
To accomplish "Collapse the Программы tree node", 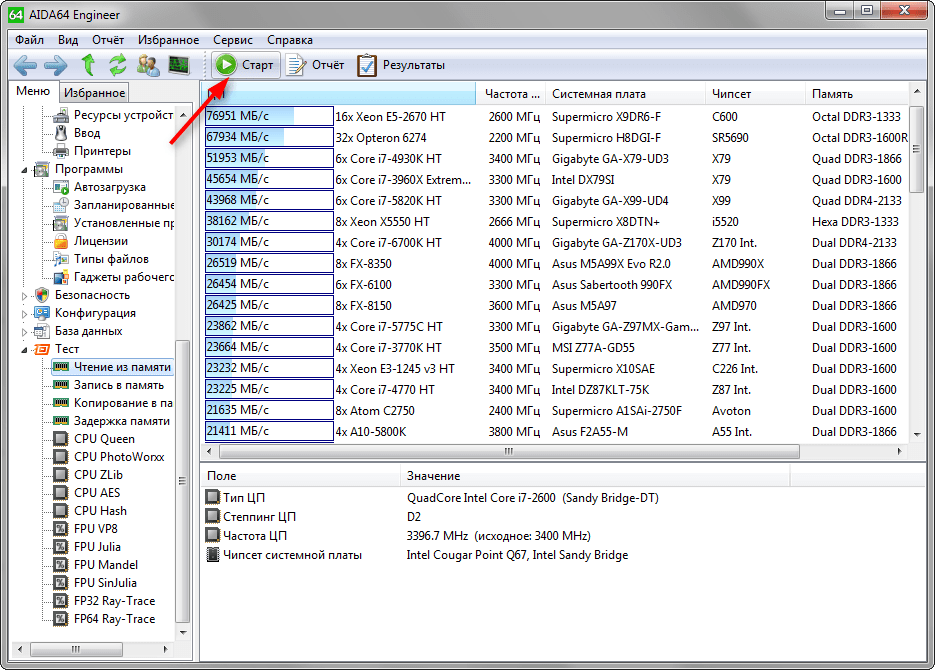I will [x=26, y=170].
